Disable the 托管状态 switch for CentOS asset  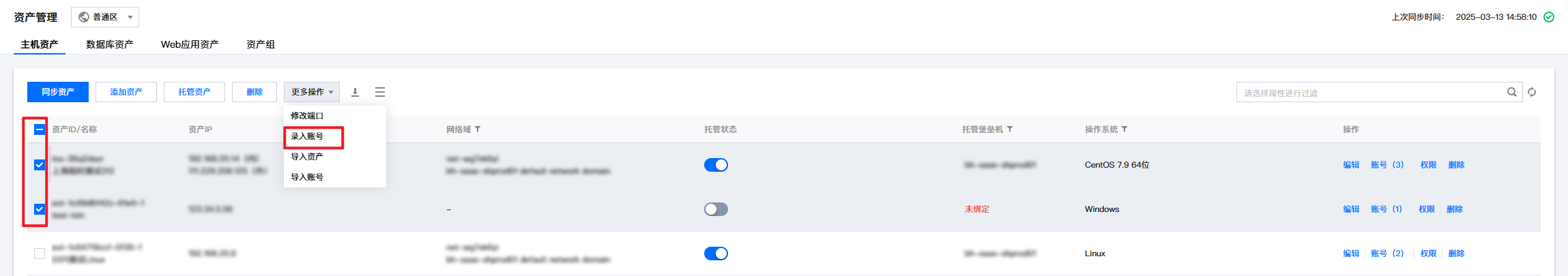(x=716, y=165)
